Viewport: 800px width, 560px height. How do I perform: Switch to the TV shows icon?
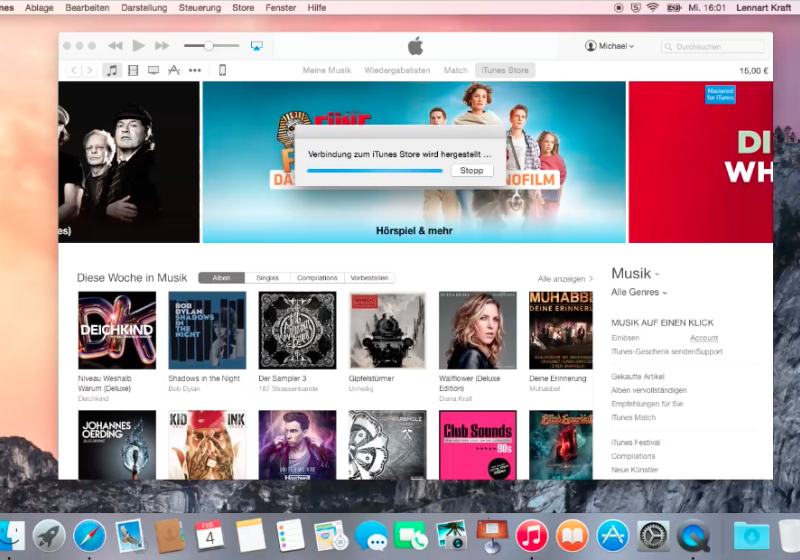click(x=153, y=70)
